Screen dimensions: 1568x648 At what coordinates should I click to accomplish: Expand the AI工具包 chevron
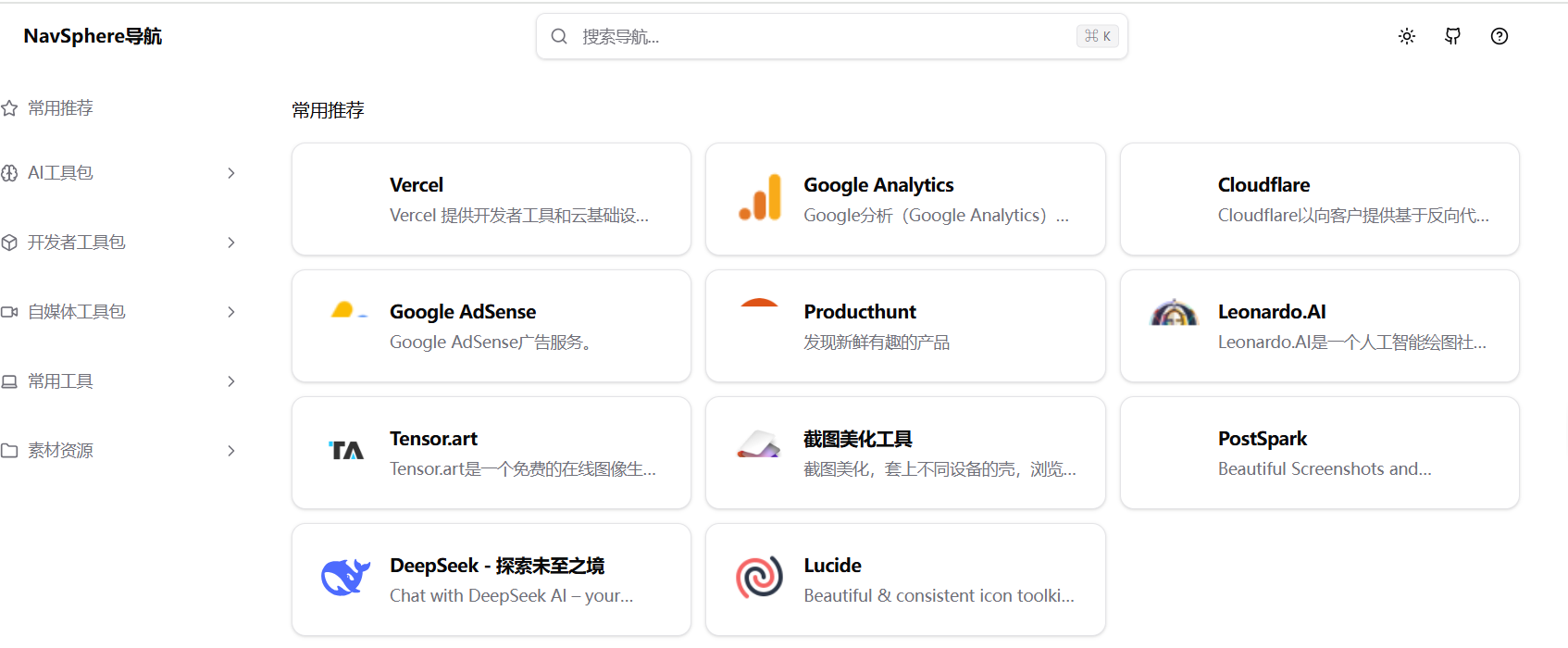pyautogui.click(x=231, y=173)
